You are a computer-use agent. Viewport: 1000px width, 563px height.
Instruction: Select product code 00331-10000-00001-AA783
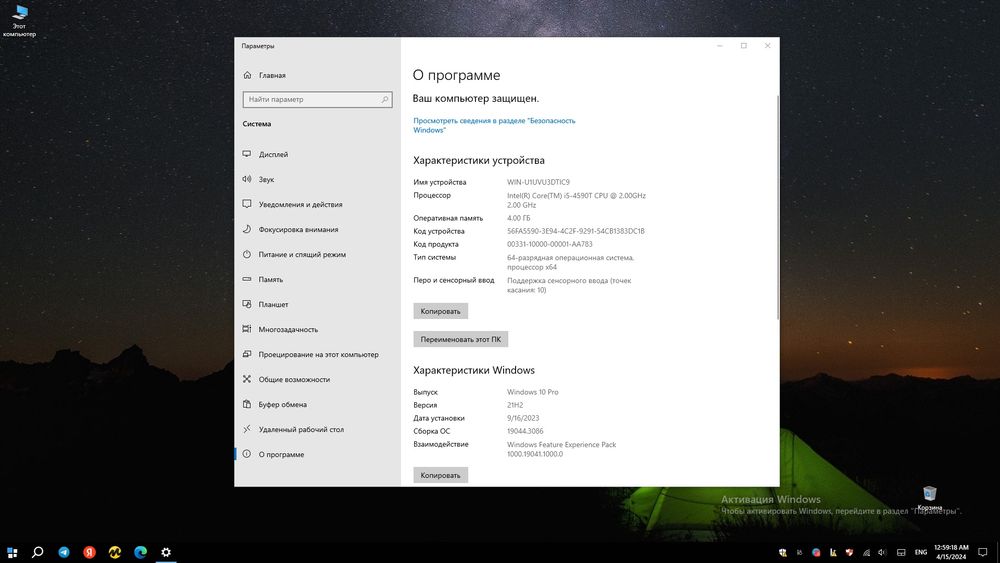coord(550,244)
